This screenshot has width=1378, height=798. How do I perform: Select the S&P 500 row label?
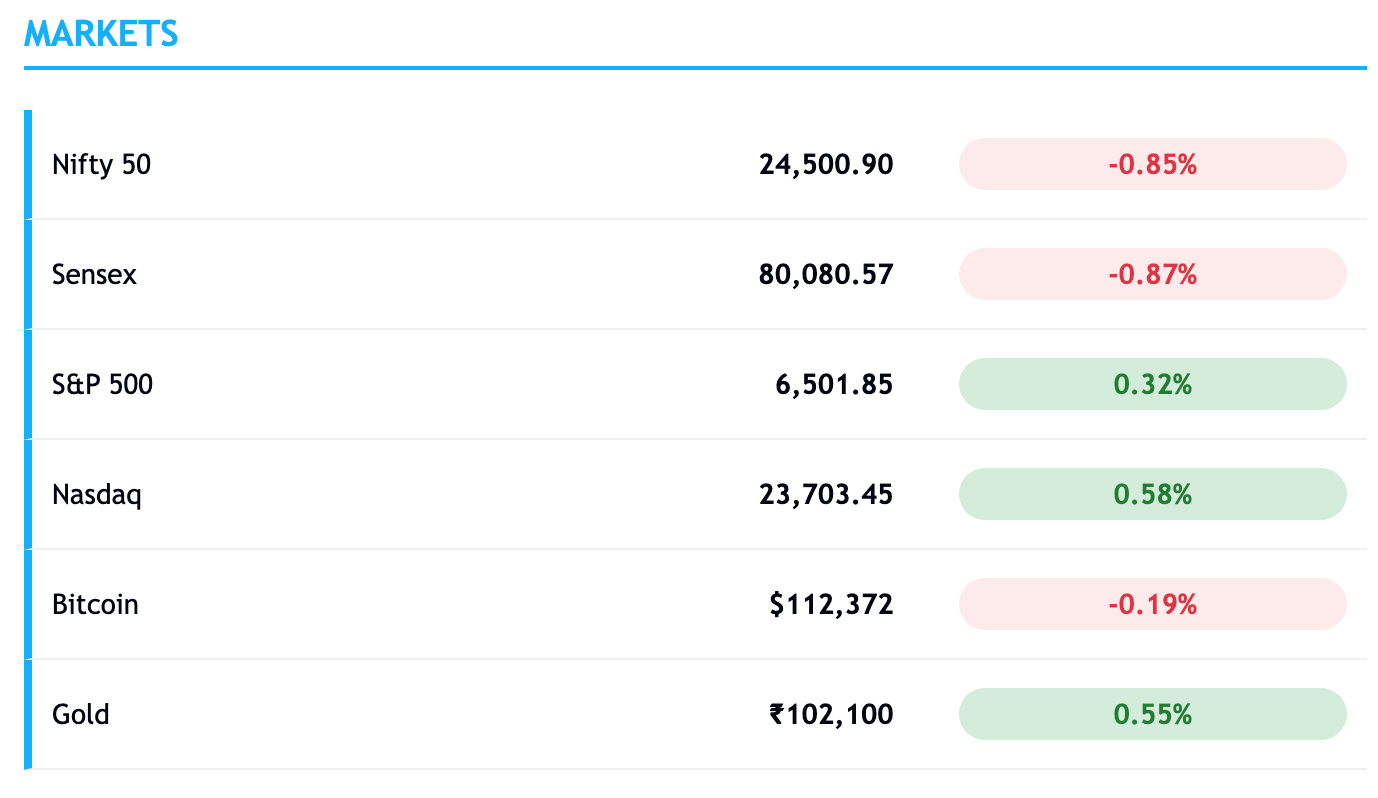click(x=103, y=384)
